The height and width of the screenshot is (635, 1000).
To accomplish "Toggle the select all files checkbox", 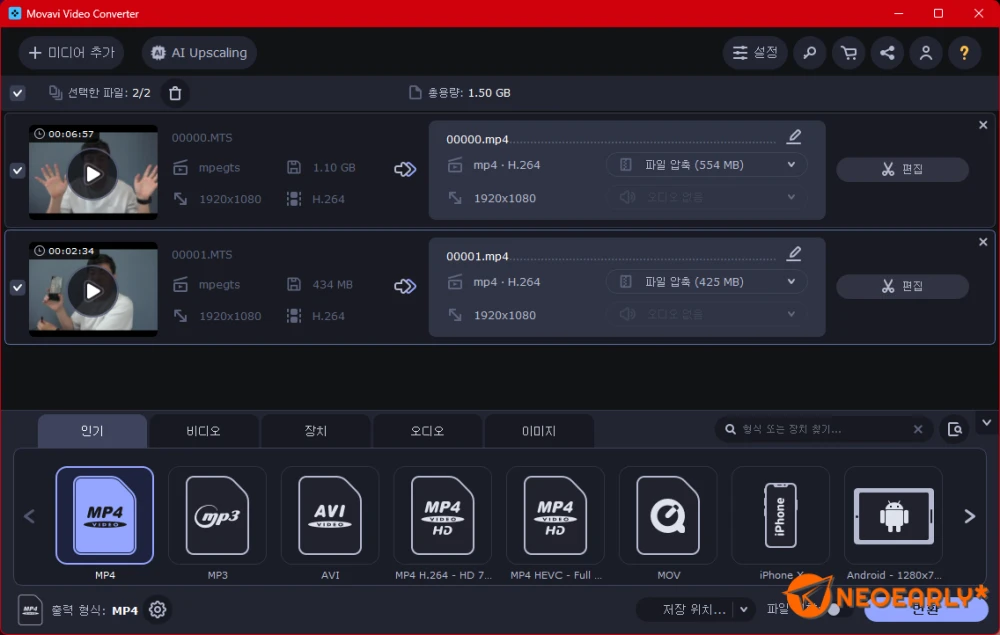I will pos(17,93).
